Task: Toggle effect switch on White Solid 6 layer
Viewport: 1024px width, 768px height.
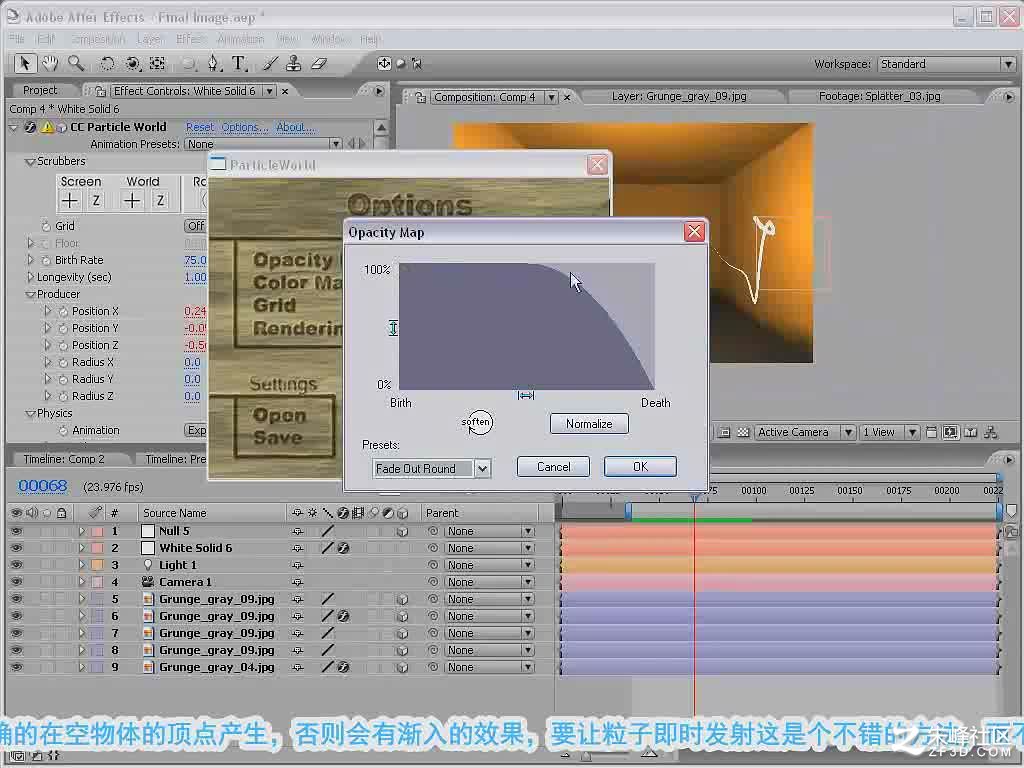Action: (344, 548)
